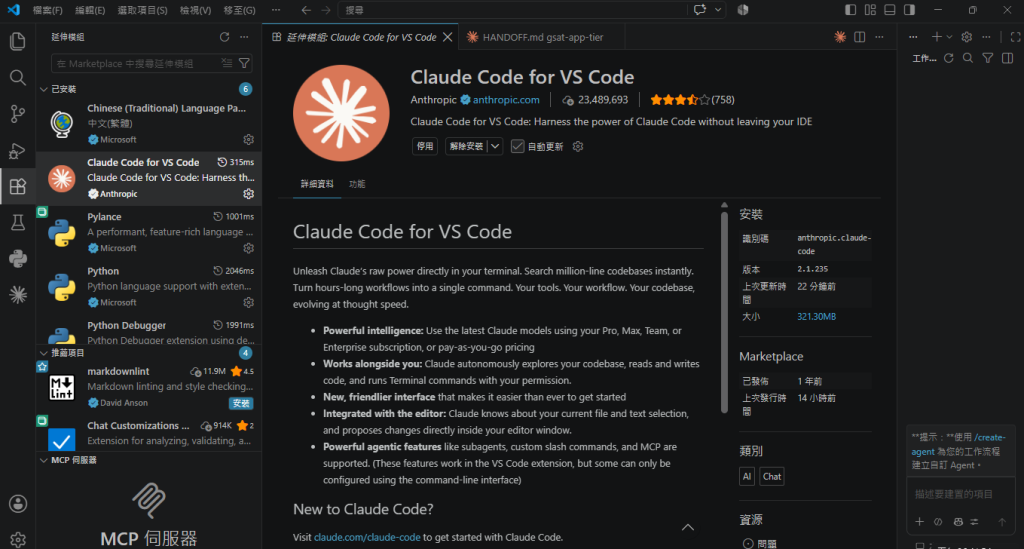
Task: Select the Extensions view icon in activity bar
Action: (x=18, y=187)
